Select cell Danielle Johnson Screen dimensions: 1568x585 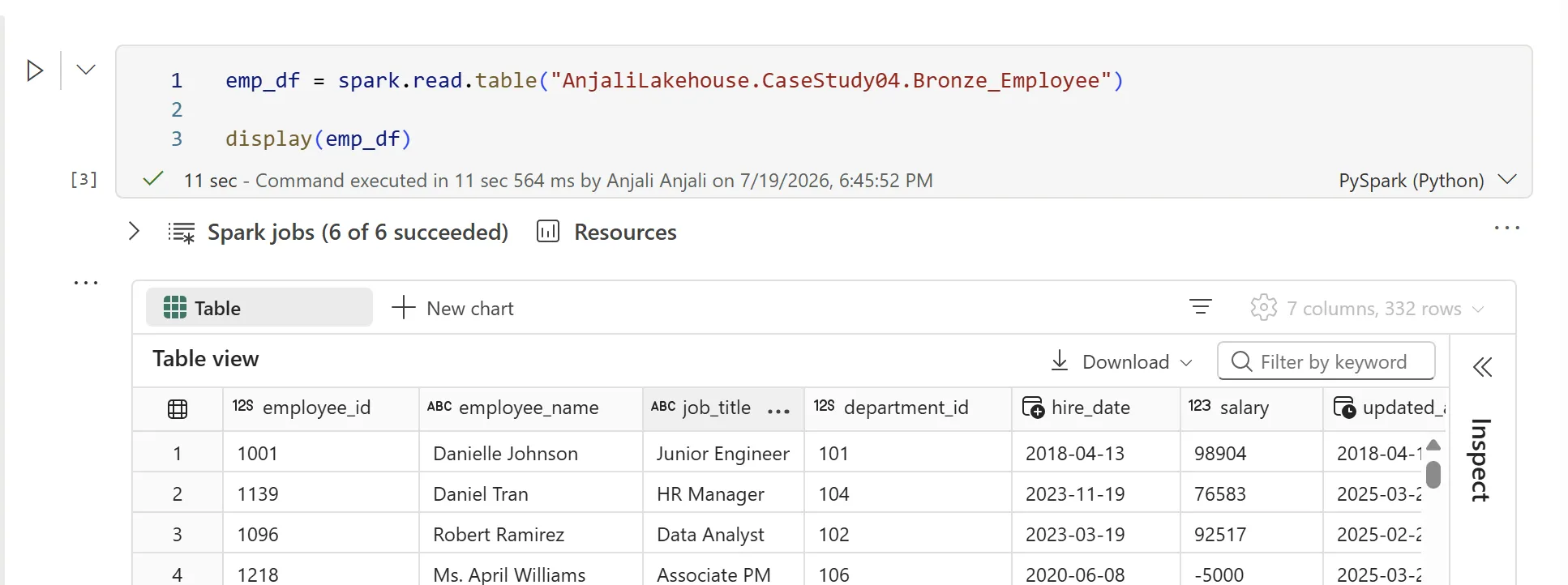[530, 453]
